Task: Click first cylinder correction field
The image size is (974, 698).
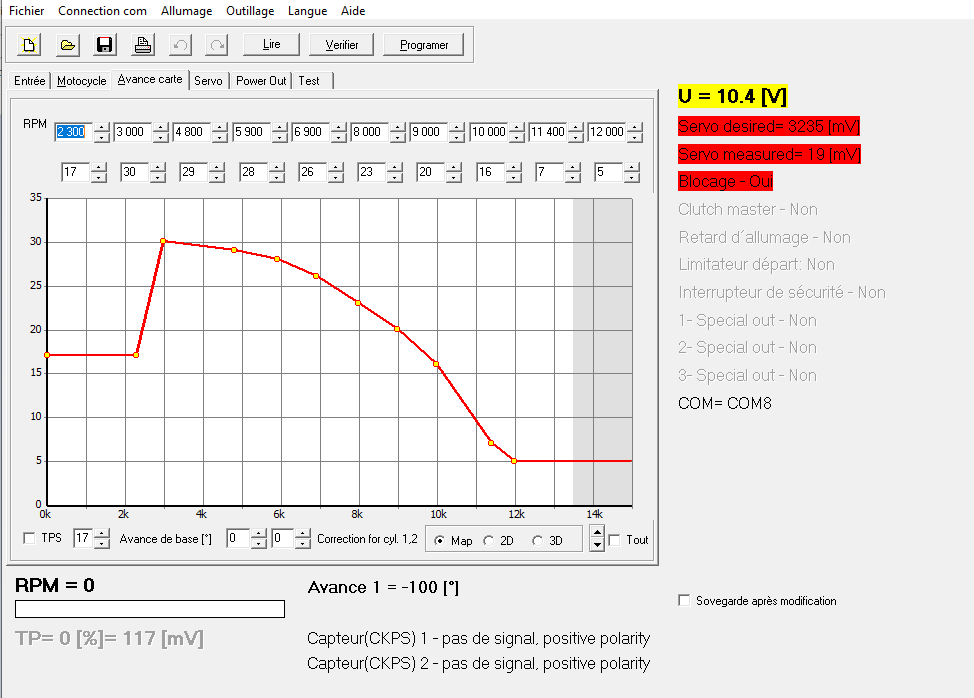Action: click(x=238, y=538)
